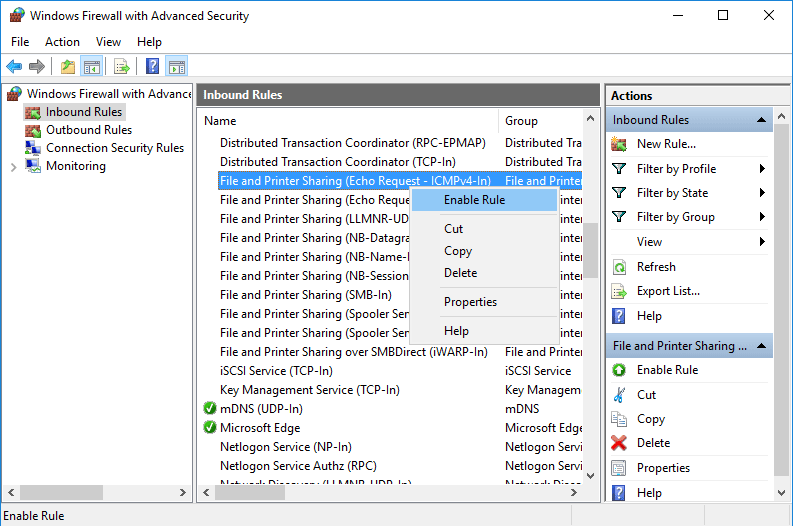The height and width of the screenshot is (526, 793).
Task: Click the blue Help question mark toolbar icon
Action: point(152,66)
